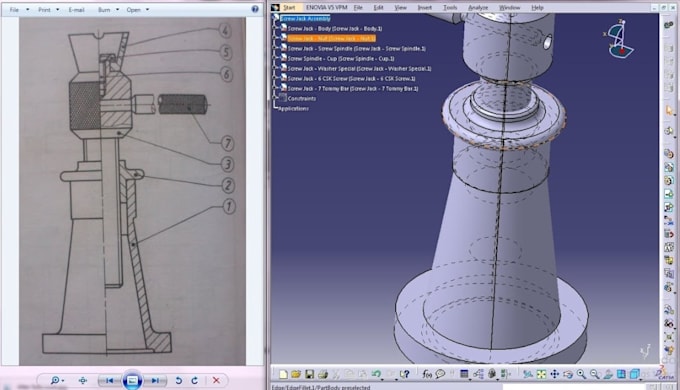Screen dimensions: 680x390
Task: Open the ENOVIA V5 VPM menu
Action: coord(327,8)
